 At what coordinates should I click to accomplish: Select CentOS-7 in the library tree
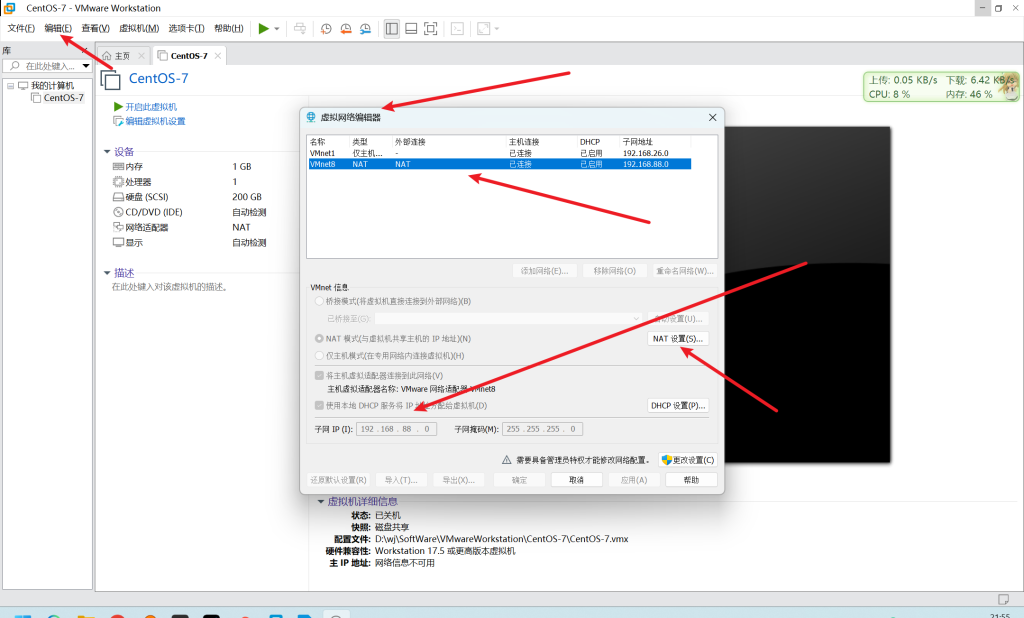pyautogui.click(x=63, y=98)
